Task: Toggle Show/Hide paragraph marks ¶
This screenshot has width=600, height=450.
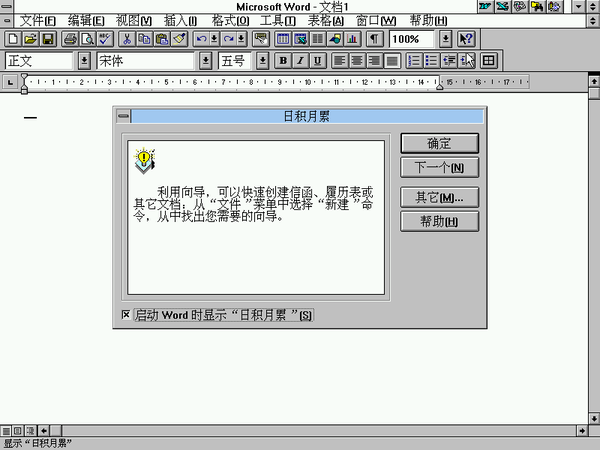Action: [x=375, y=39]
